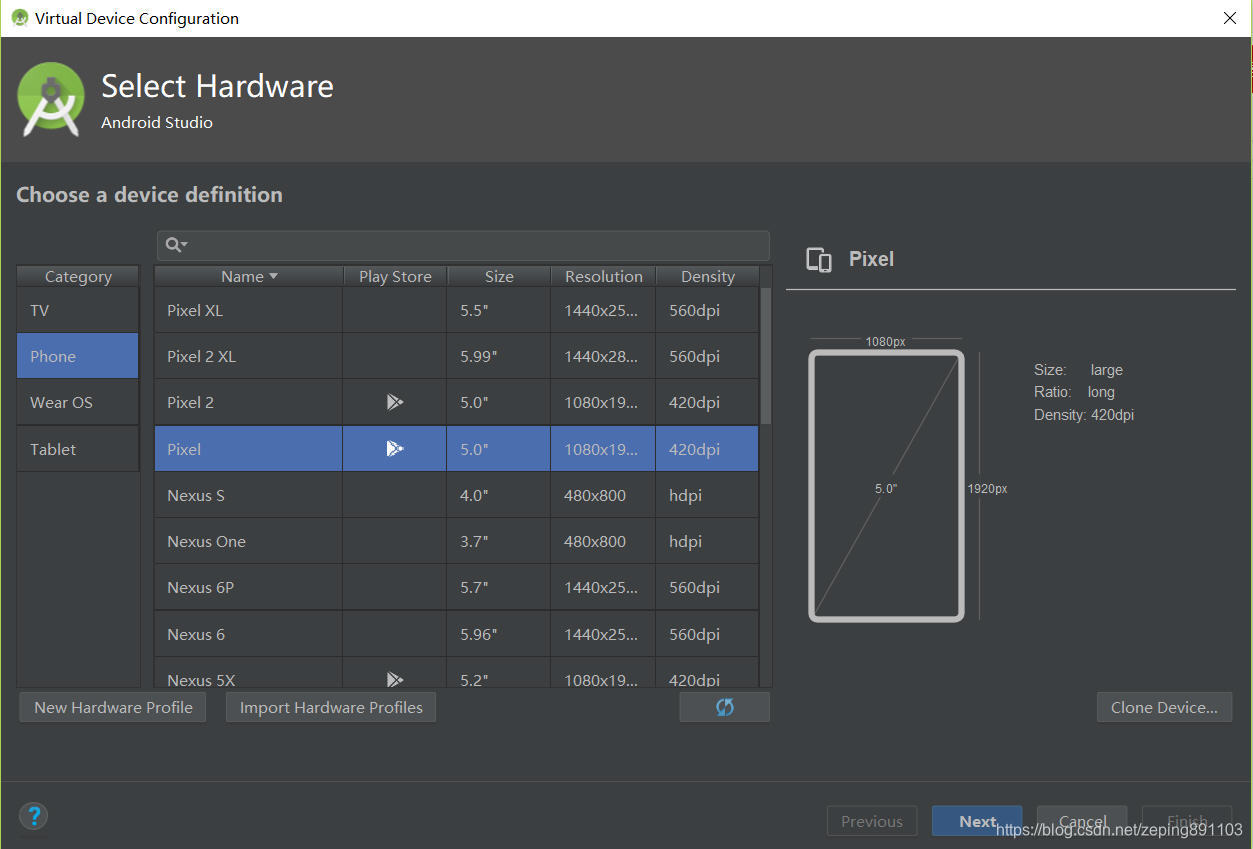Select the Phone category
Viewport: 1253px width, 849px height.
tap(78, 356)
